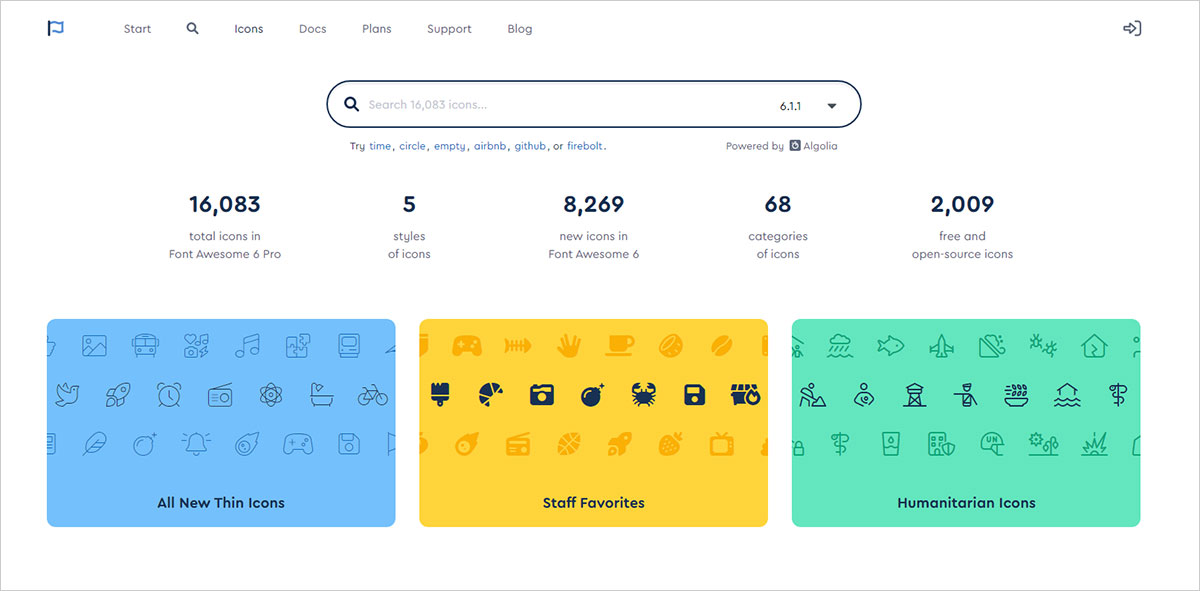The width and height of the screenshot is (1200, 591).
Task: Click the fish bones icon in the yellow card
Action: coord(518,346)
